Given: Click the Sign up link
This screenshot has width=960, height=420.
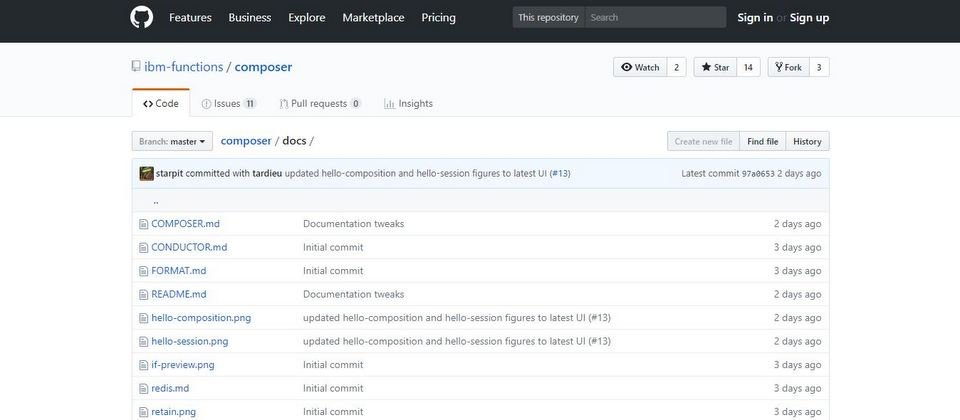Looking at the screenshot, I should coord(809,18).
